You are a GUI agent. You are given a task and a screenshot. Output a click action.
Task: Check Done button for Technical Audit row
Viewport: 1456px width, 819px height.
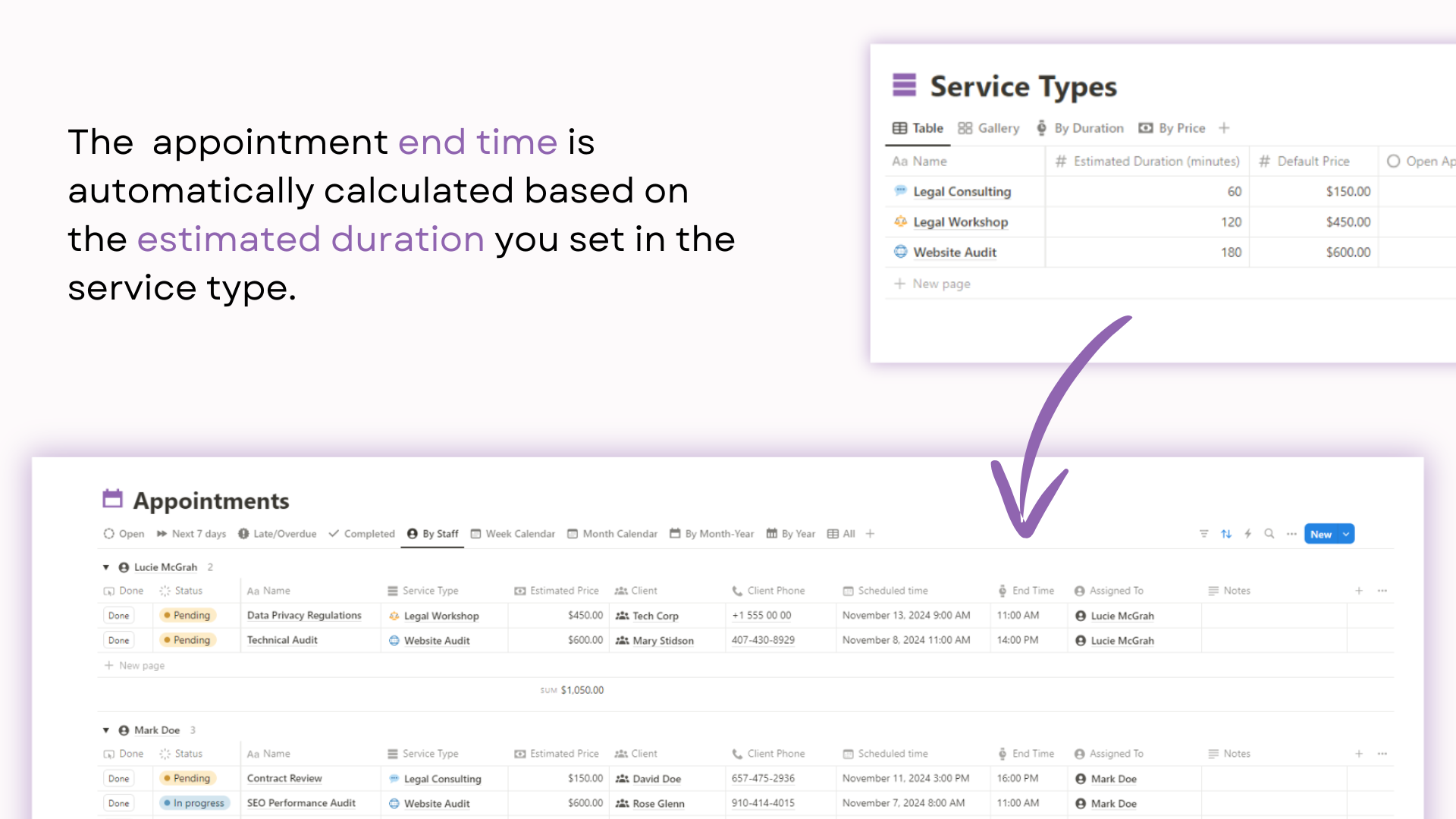click(118, 640)
